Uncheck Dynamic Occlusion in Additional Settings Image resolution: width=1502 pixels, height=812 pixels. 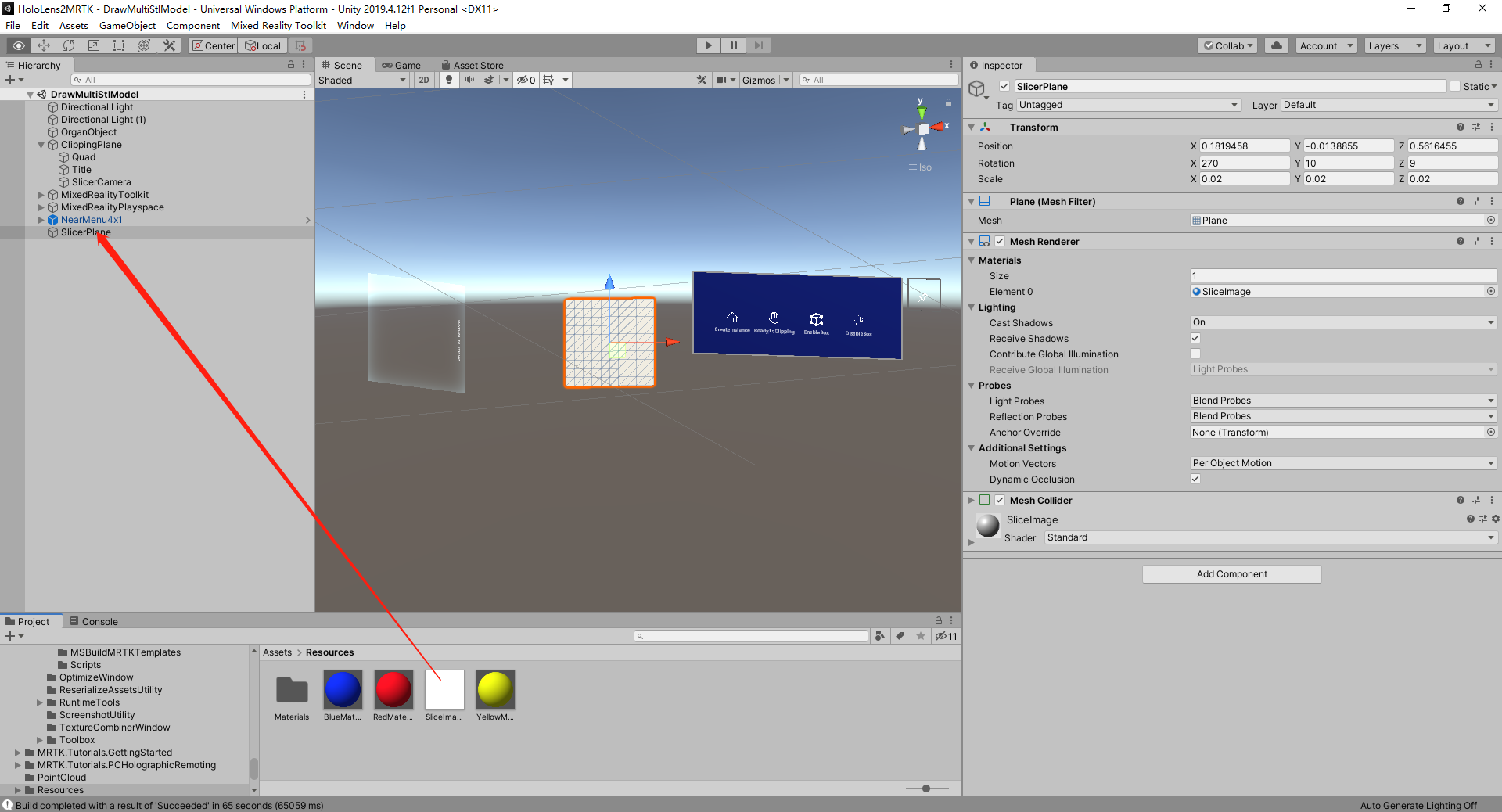[1195, 479]
